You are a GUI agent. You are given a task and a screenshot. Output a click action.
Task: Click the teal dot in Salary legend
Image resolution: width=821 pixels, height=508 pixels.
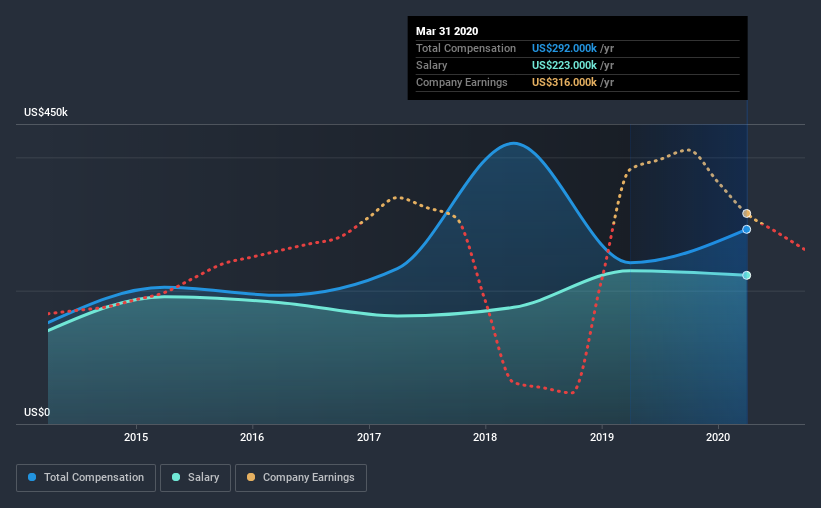[x=176, y=477]
